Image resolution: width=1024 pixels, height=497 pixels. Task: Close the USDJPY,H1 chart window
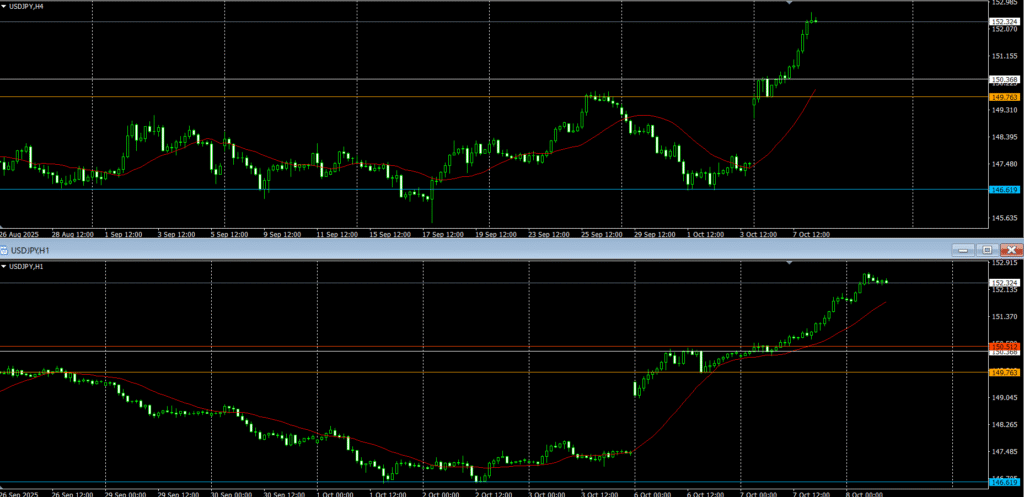point(1011,249)
